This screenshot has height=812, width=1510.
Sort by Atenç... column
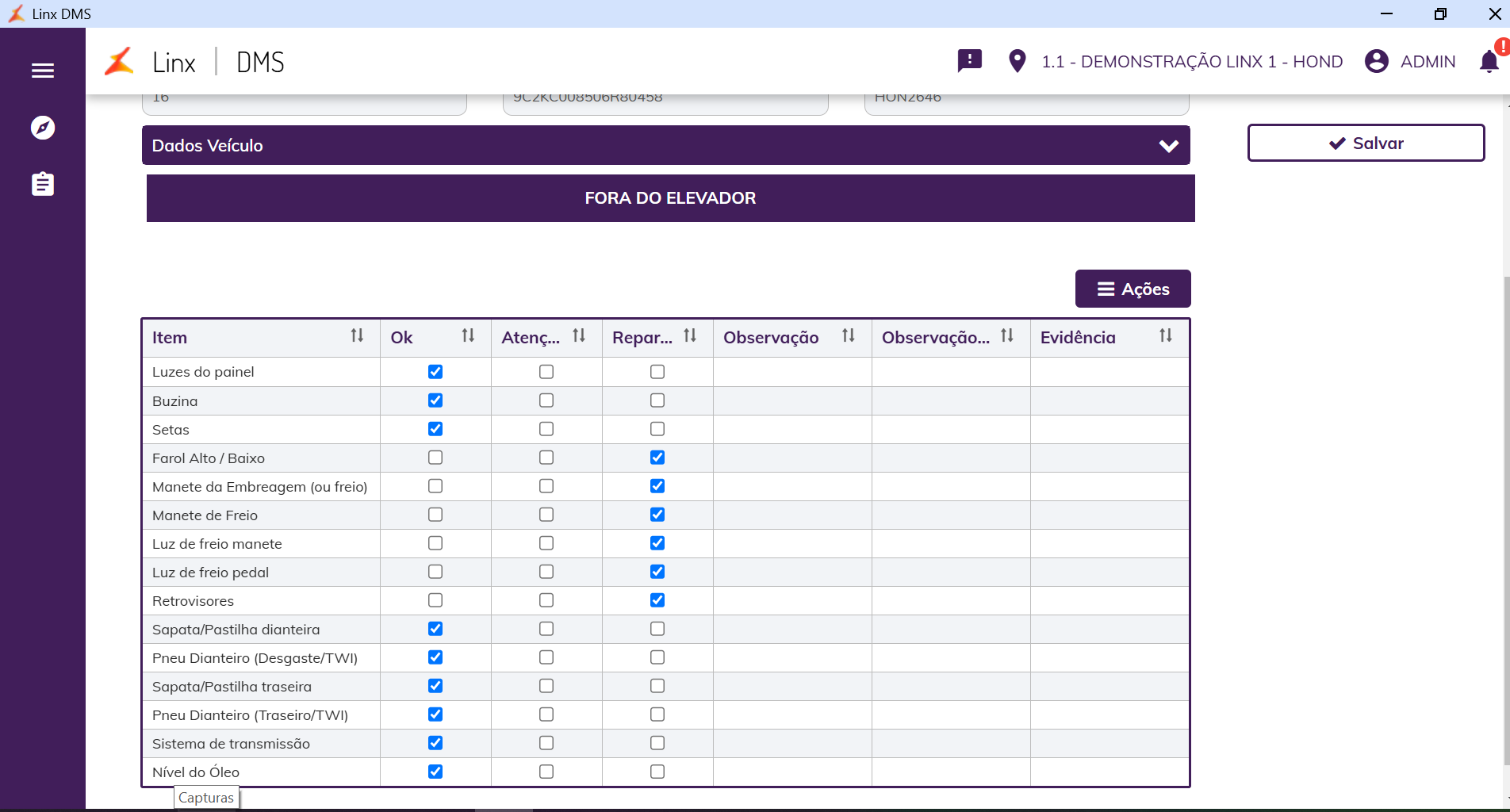coord(579,336)
